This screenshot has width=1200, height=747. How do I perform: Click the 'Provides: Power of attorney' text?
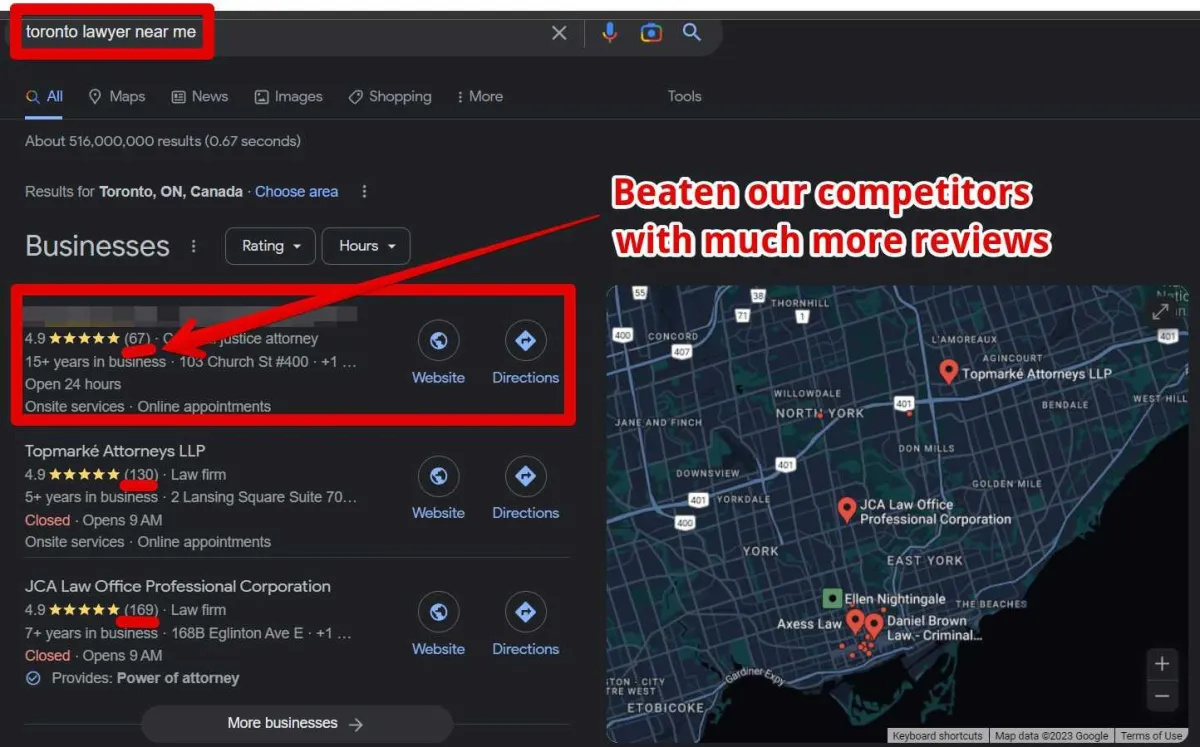pyautogui.click(x=146, y=678)
